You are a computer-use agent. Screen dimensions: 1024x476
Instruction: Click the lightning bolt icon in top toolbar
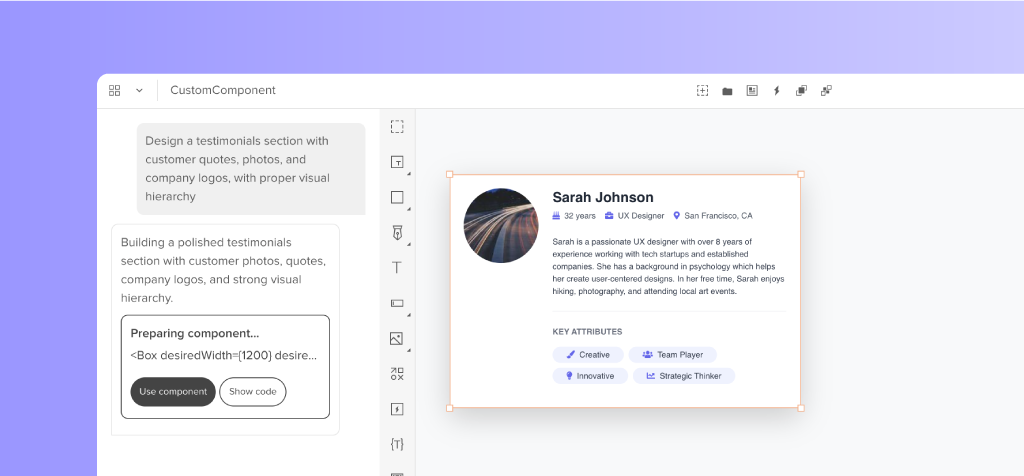[x=776, y=91]
